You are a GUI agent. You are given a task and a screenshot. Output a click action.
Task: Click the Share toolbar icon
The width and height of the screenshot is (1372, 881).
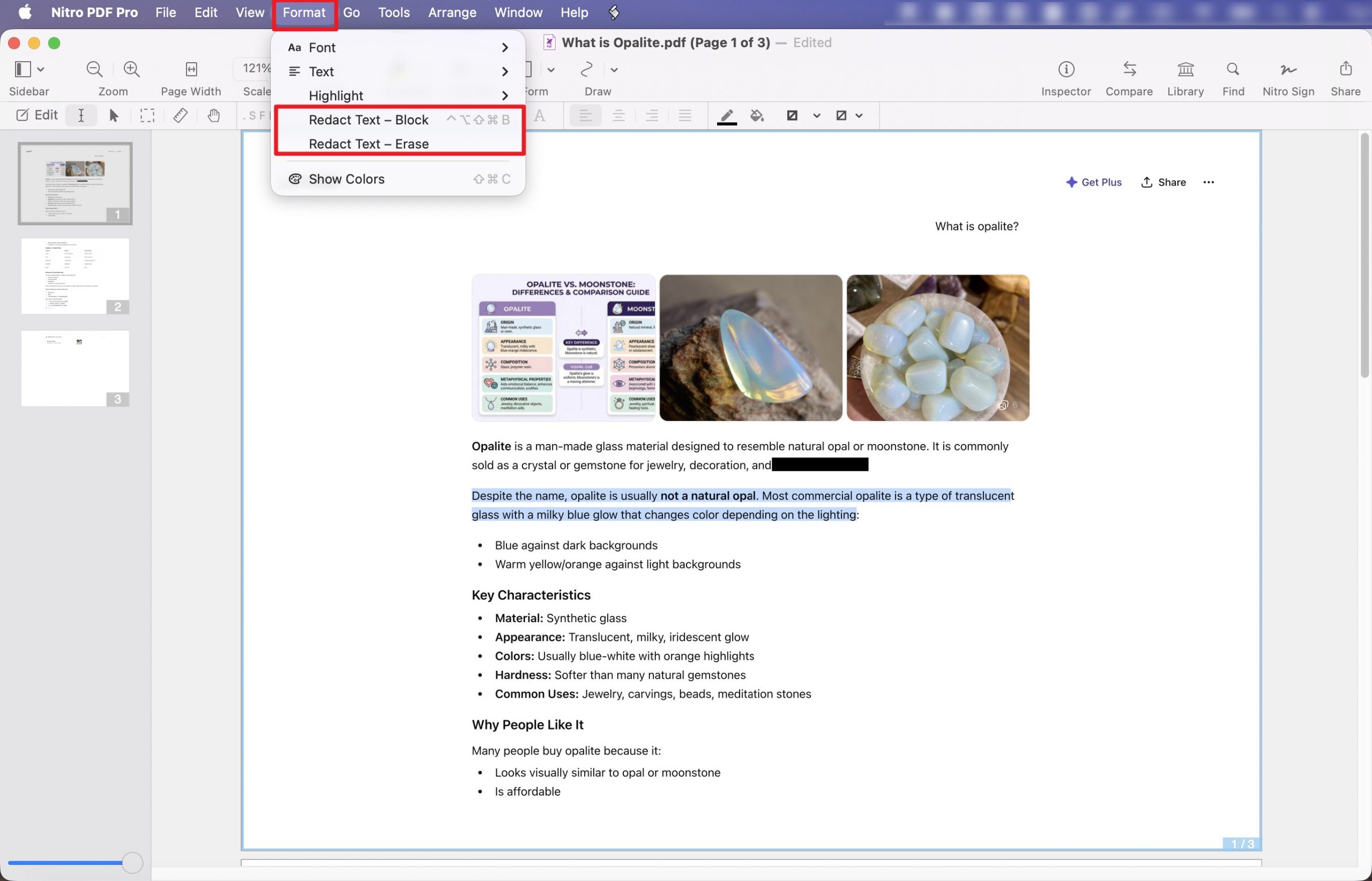coord(1346,69)
